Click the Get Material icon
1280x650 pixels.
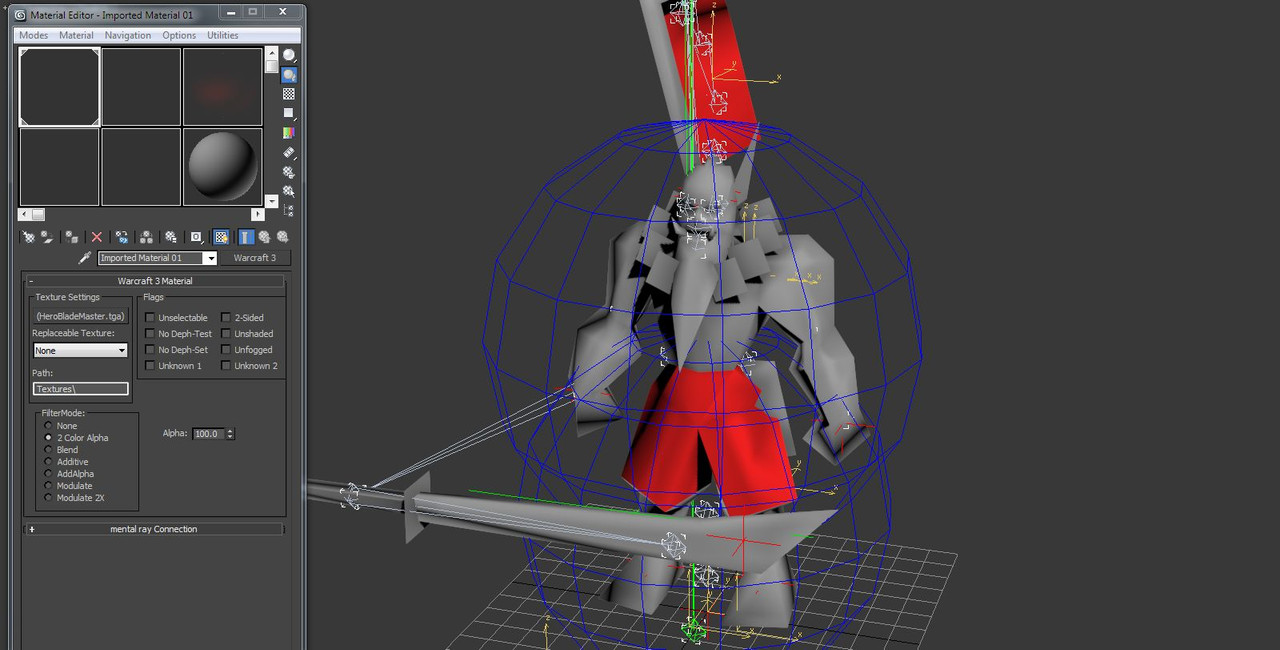pos(28,237)
